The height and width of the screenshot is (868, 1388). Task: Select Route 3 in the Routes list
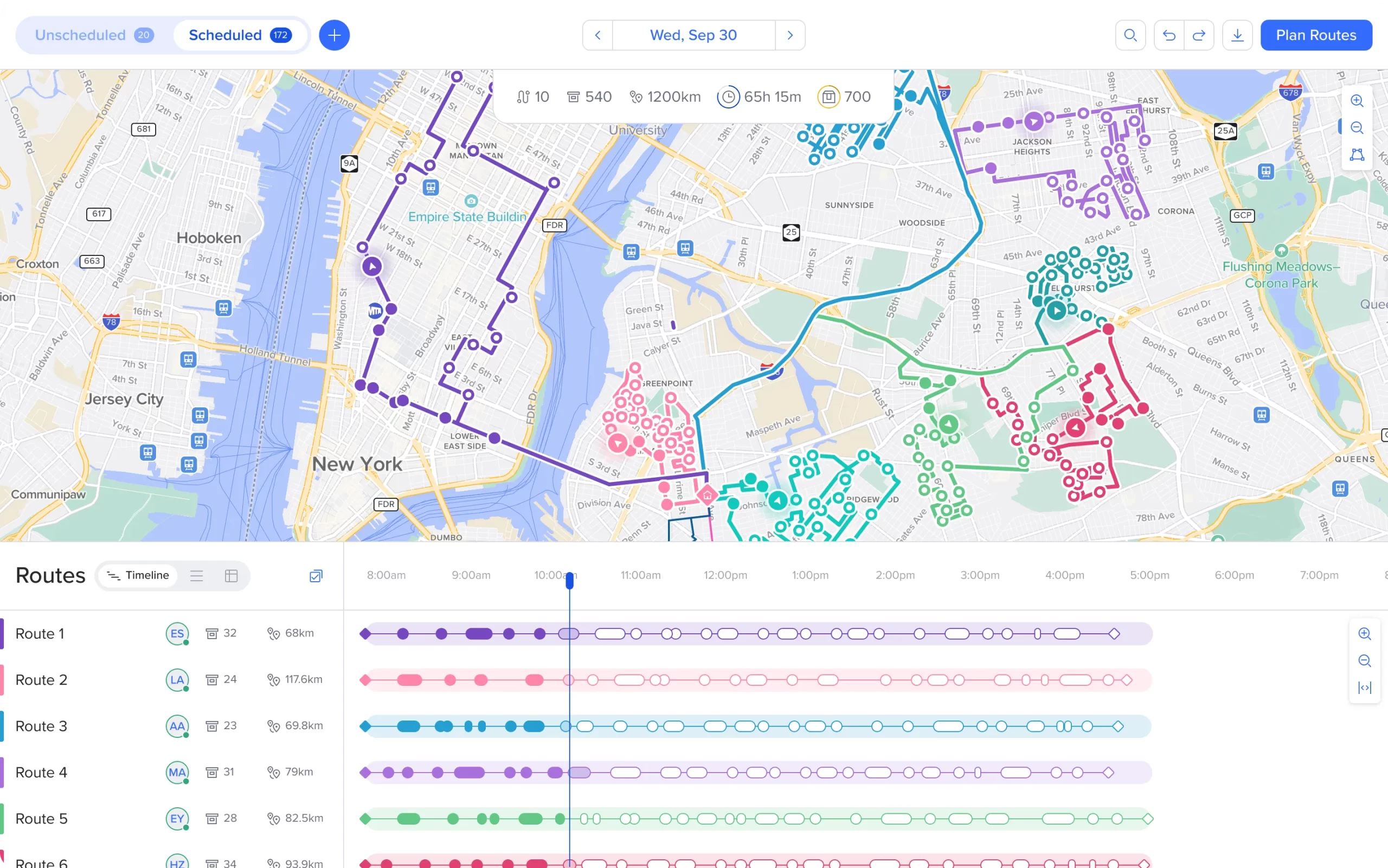41,725
